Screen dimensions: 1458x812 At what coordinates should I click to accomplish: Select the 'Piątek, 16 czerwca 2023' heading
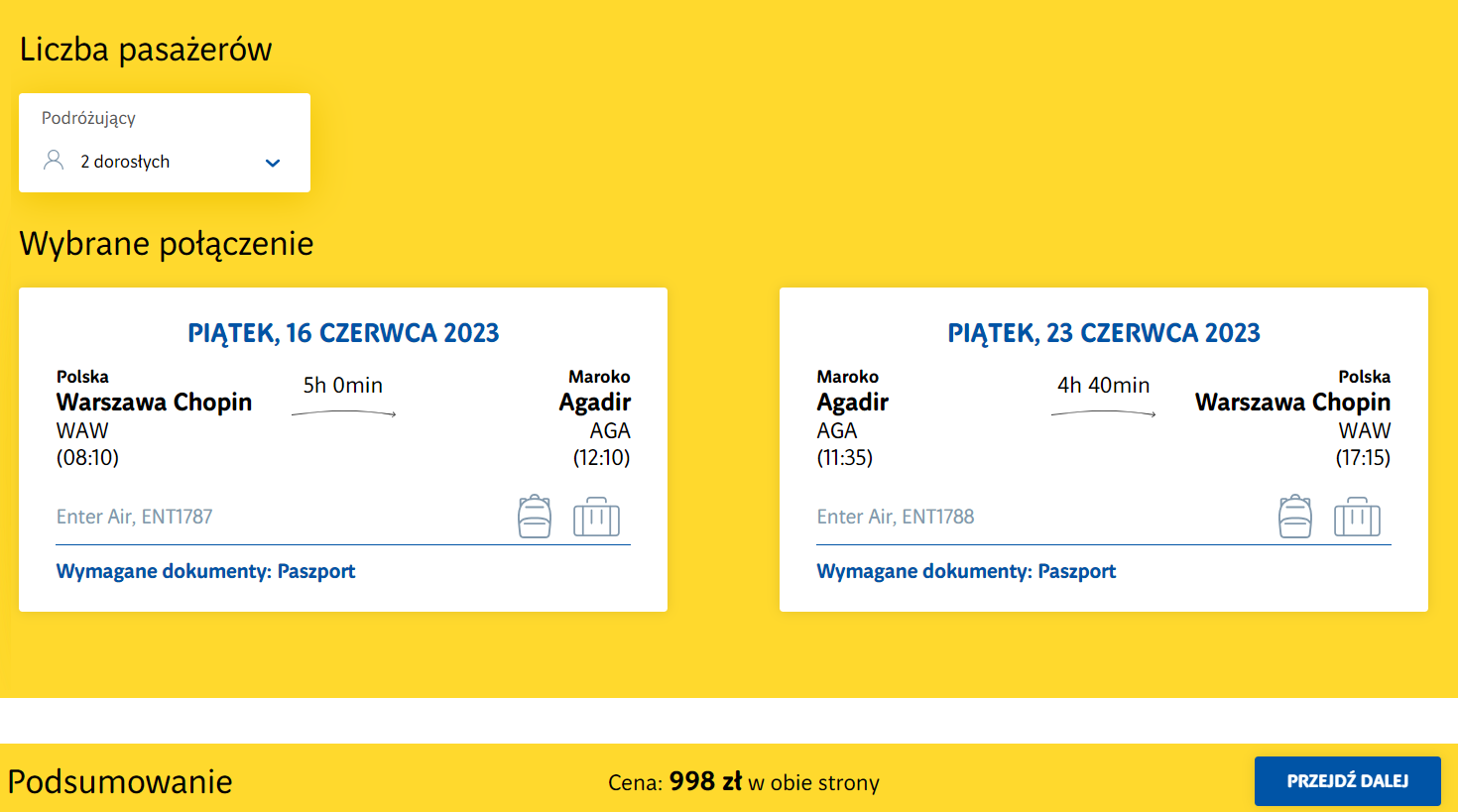[343, 333]
